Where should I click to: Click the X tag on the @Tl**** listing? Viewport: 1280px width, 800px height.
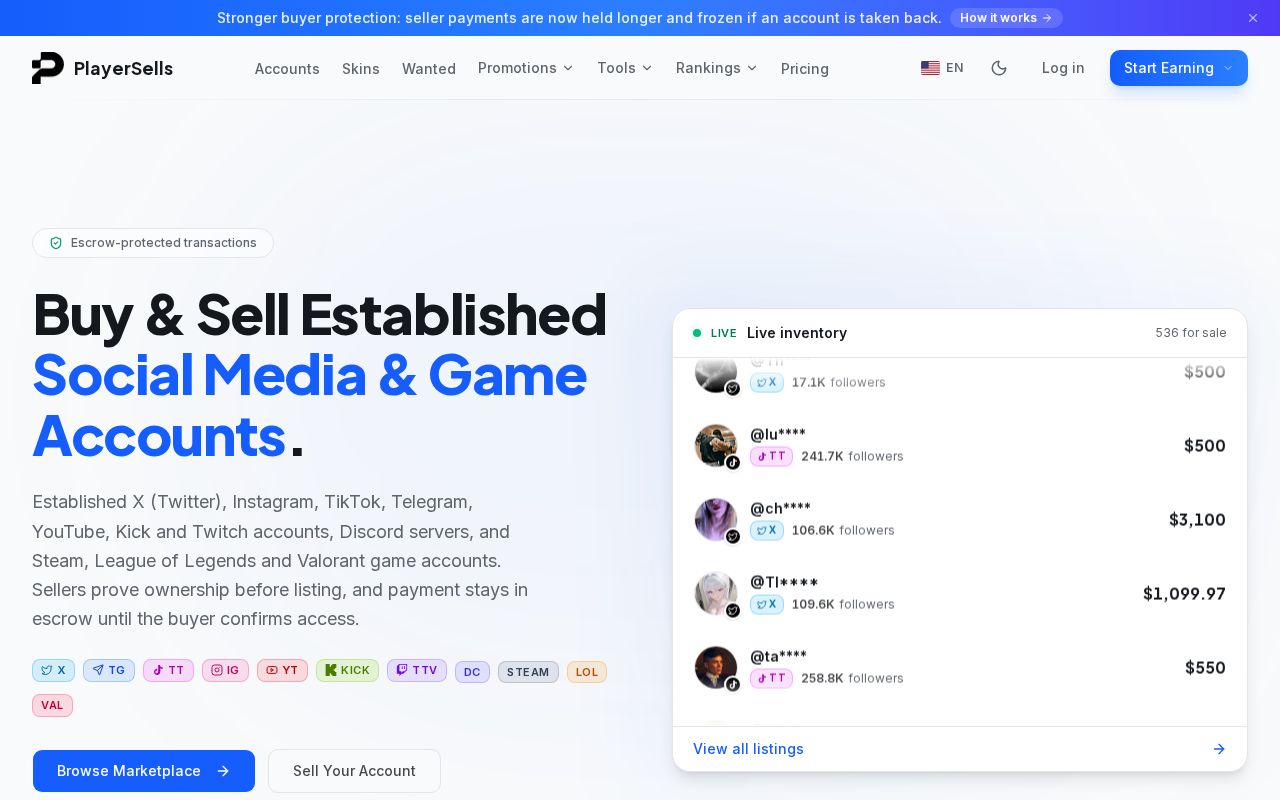767,604
